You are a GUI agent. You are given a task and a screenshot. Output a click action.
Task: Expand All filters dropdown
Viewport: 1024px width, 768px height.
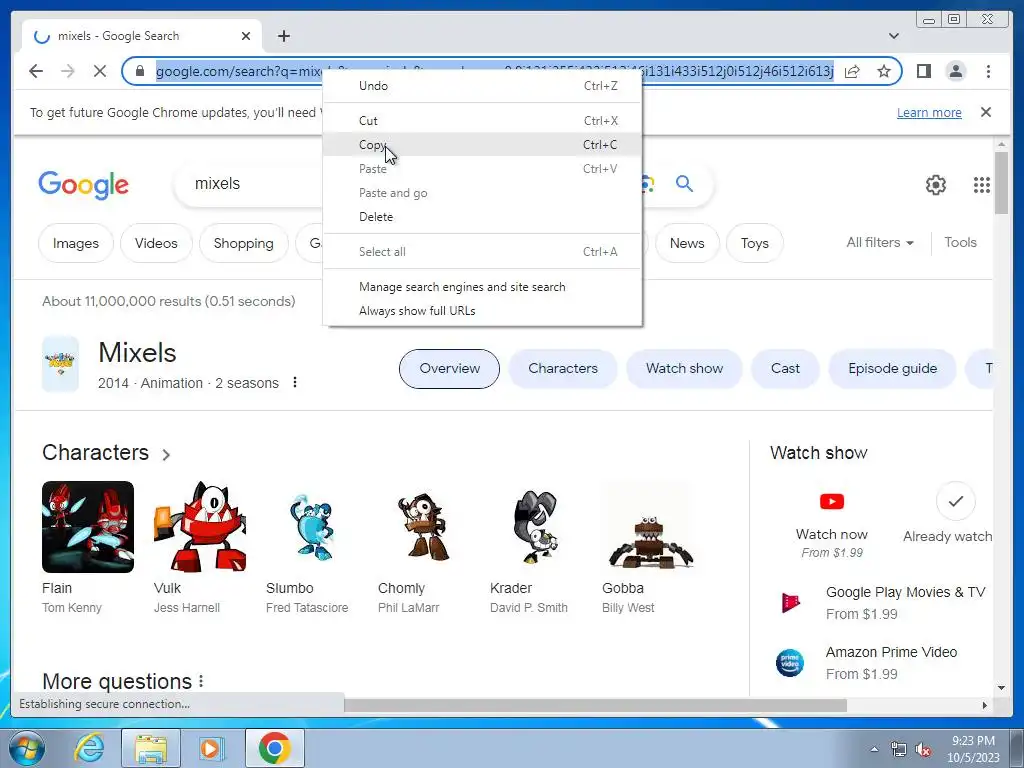pyautogui.click(x=879, y=242)
